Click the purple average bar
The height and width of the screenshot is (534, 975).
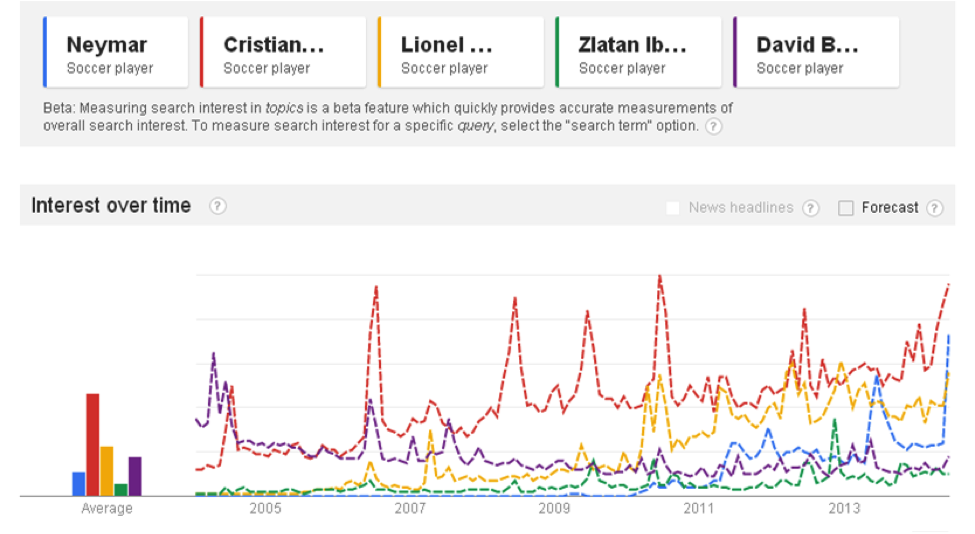[x=135, y=476]
